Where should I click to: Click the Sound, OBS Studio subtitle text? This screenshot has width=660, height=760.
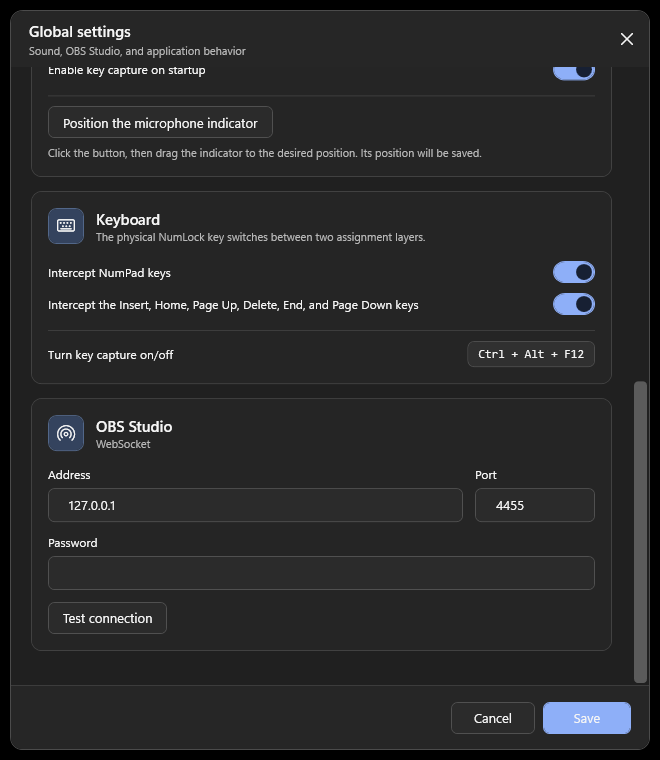137,51
